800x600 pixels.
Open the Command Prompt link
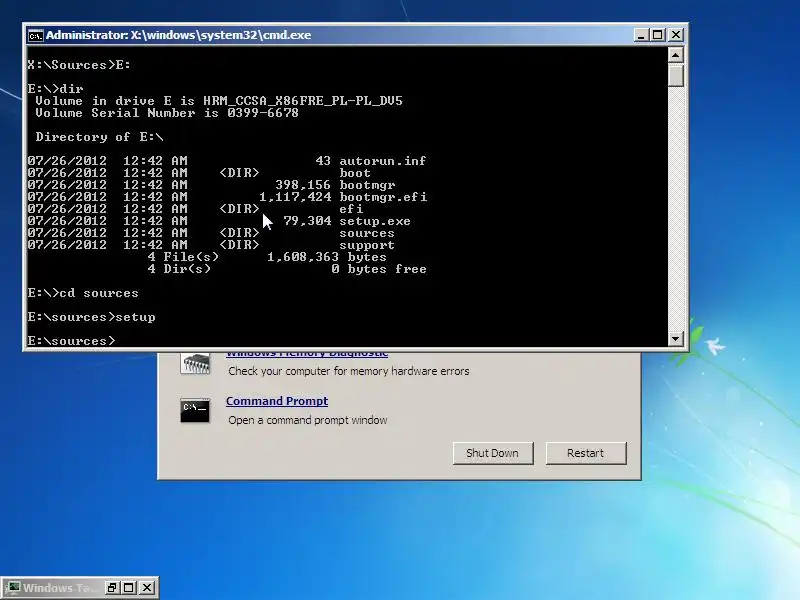tap(277, 401)
